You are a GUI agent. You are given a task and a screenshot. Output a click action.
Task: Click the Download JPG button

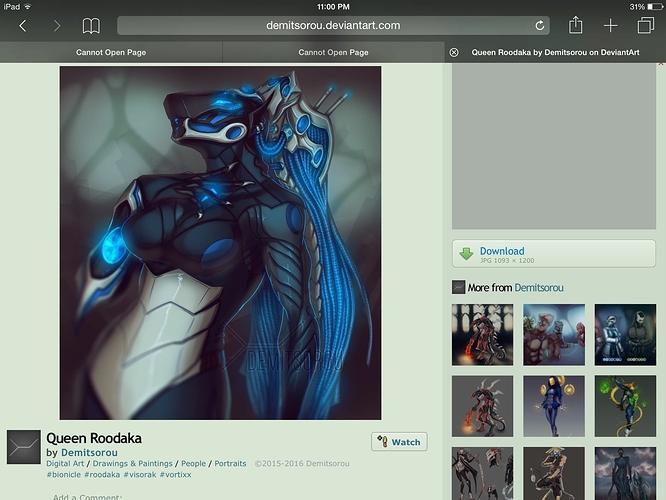pos(554,254)
